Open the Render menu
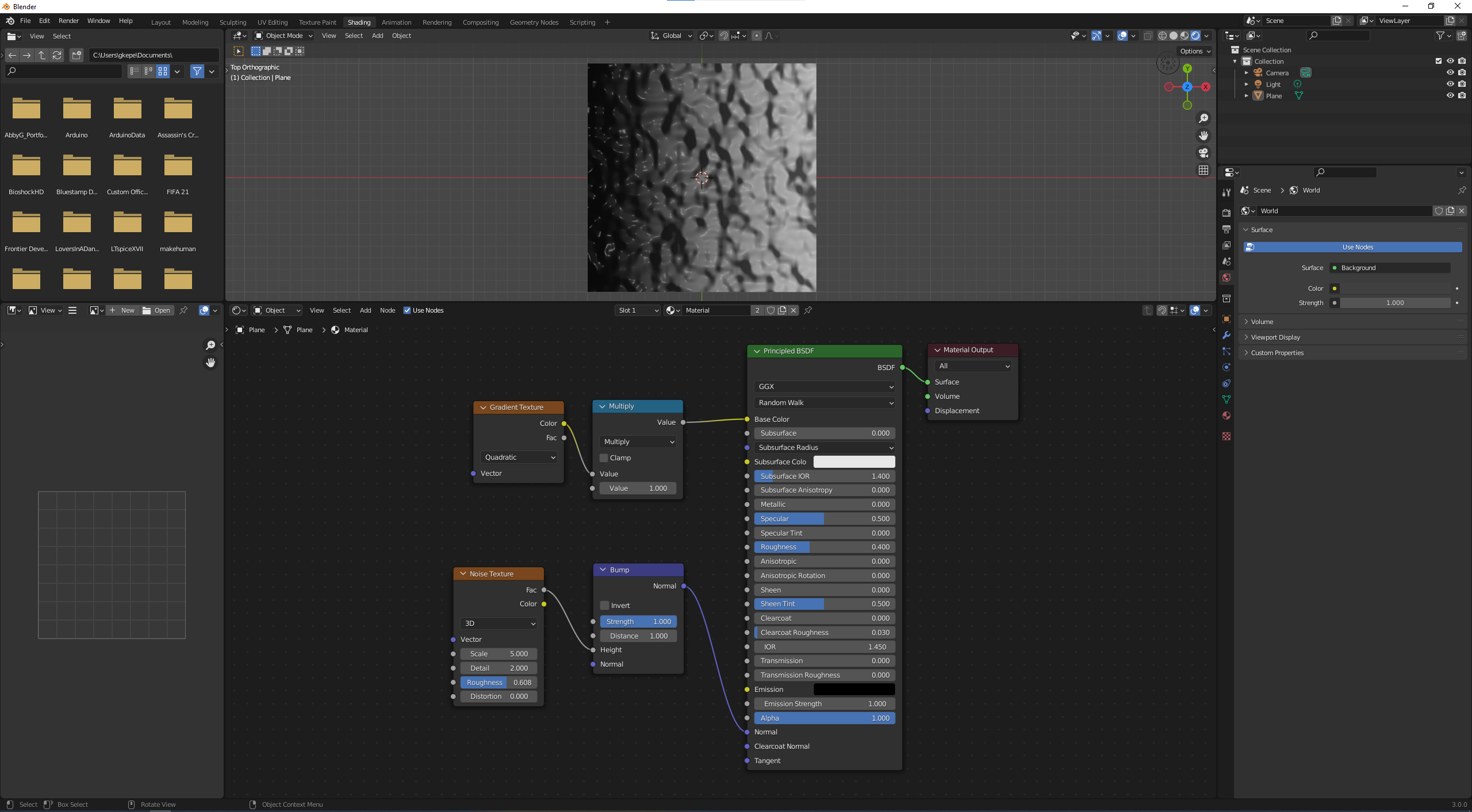The height and width of the screenshot is (812, 1472). [x=68, y=21]
